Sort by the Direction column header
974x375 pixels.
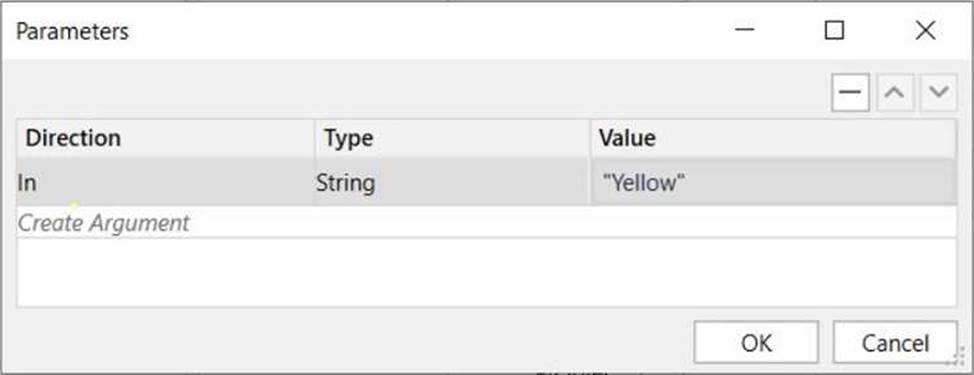pyautogui.click(x=166, y=138)
